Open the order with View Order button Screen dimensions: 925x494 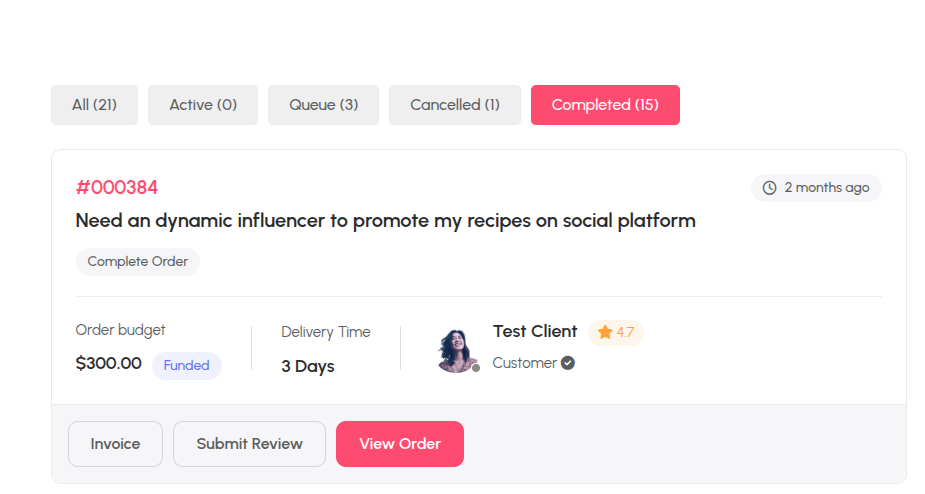400,444
